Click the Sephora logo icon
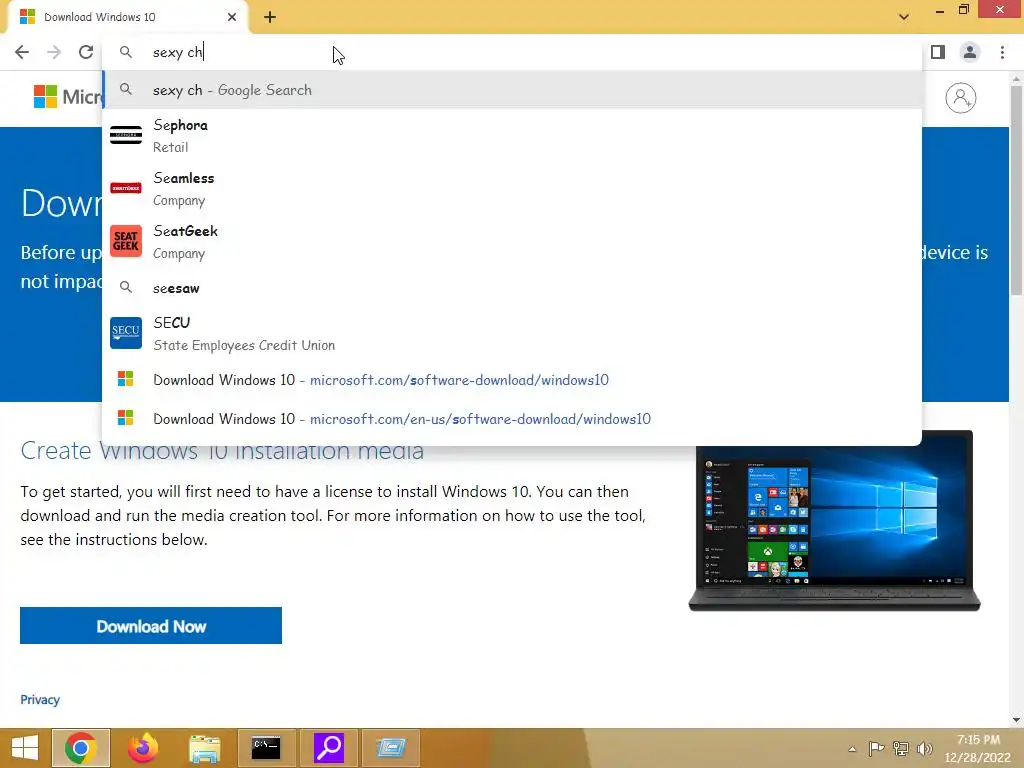 tap(126, 135)
